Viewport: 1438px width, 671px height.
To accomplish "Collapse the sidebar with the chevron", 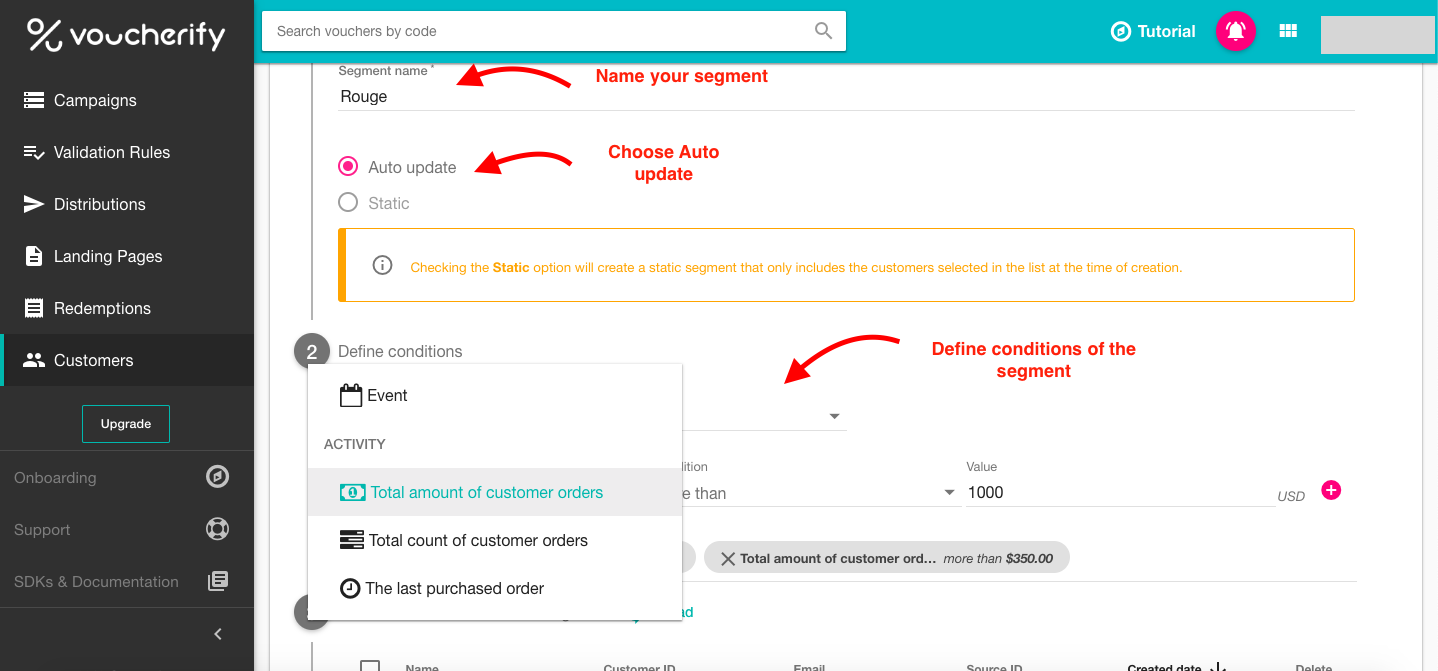I will [x=218, y=634].
